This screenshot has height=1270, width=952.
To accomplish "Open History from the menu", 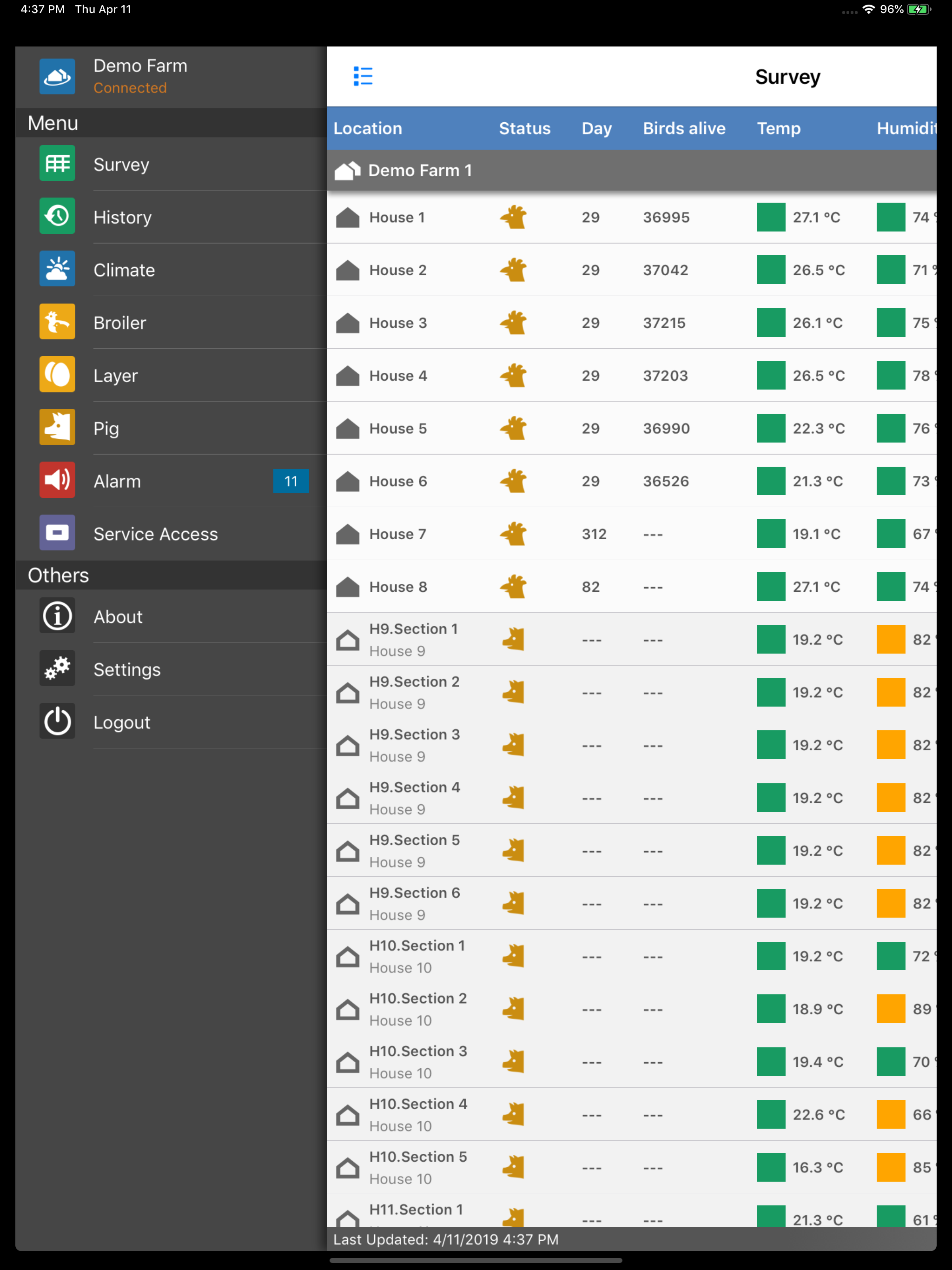I will tap(171, 217).
